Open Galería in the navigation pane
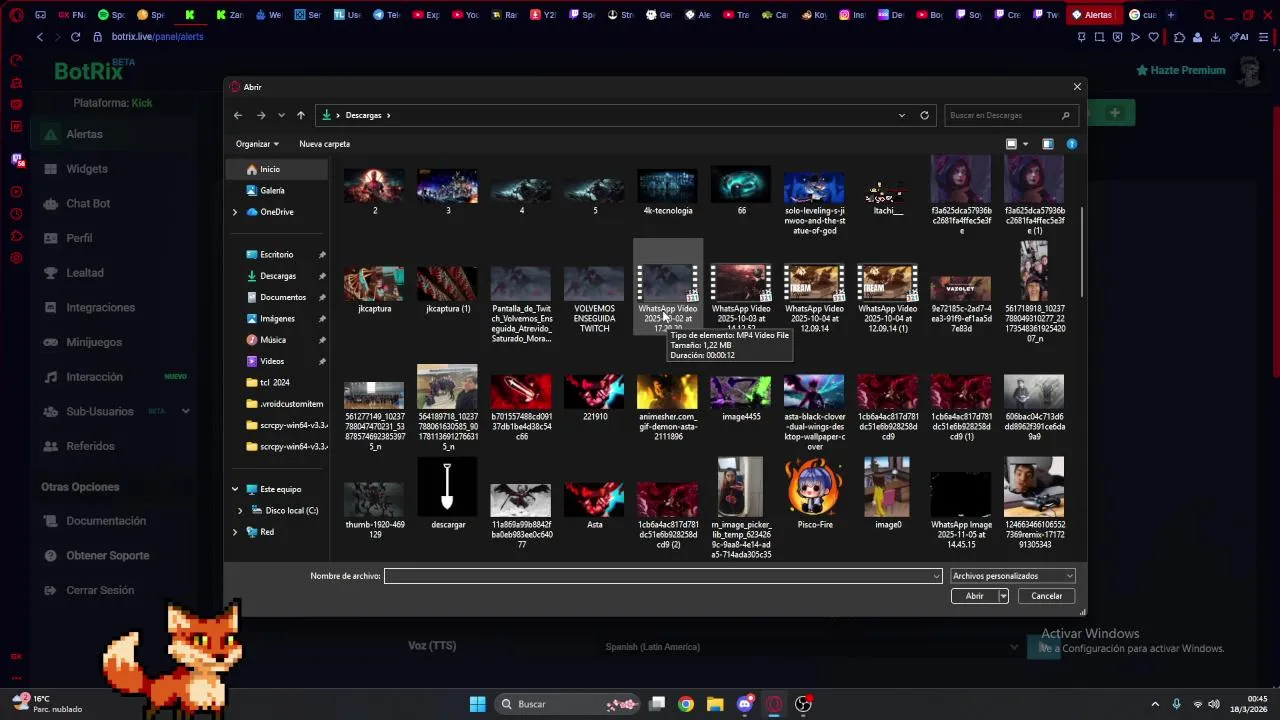1280x720 pixels. [272, 190]
